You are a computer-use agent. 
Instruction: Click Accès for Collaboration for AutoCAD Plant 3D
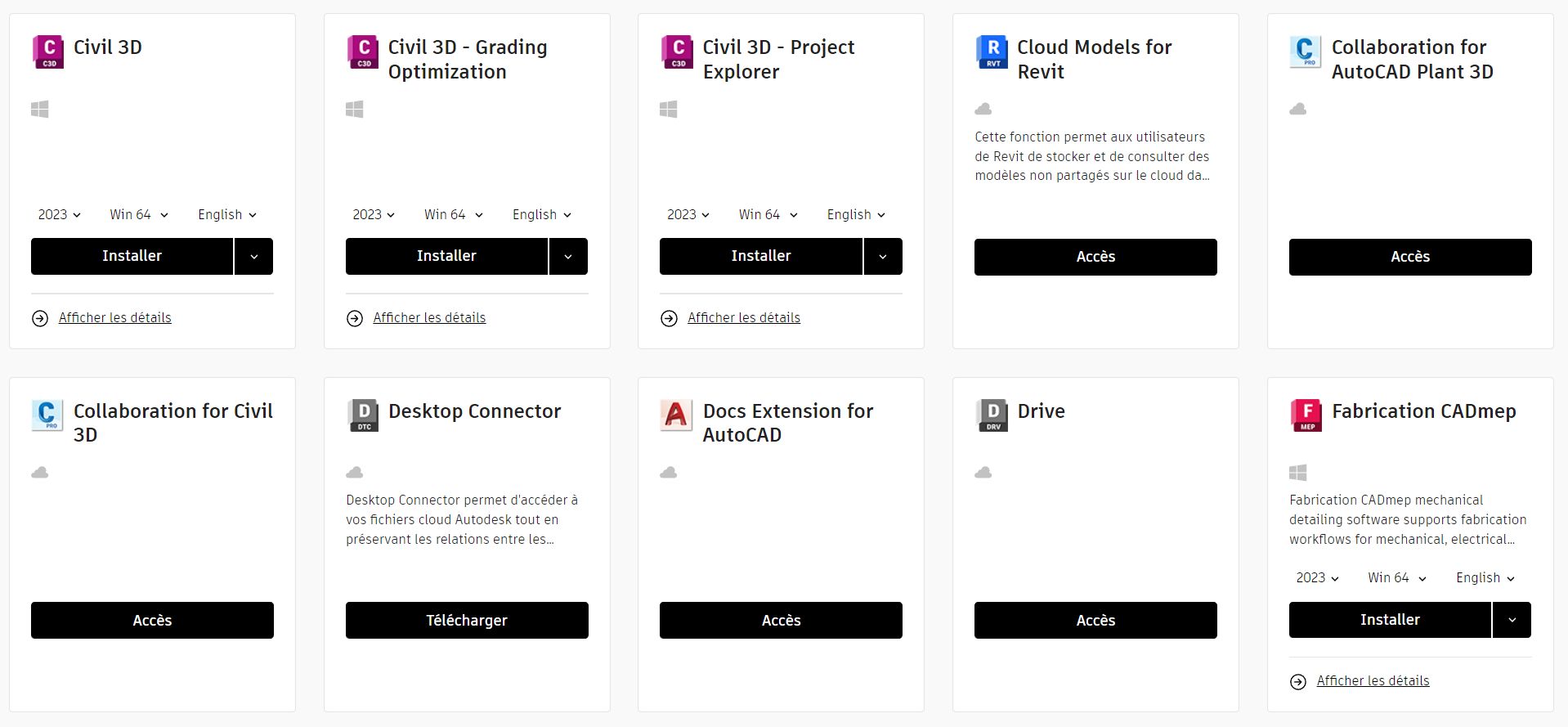pos(1409,257)
